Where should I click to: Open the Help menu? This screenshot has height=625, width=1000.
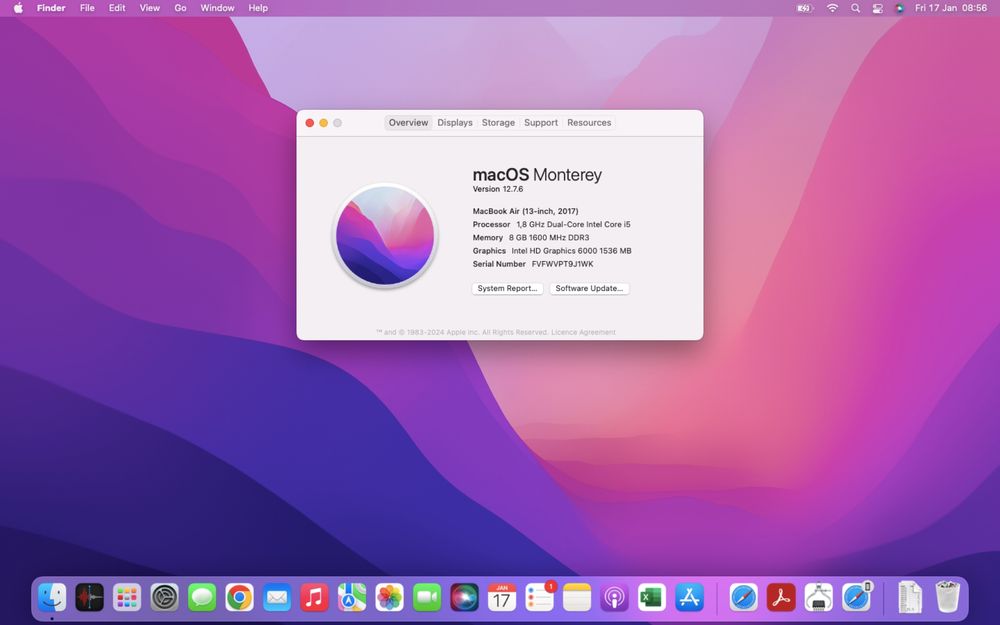point(258,8)
